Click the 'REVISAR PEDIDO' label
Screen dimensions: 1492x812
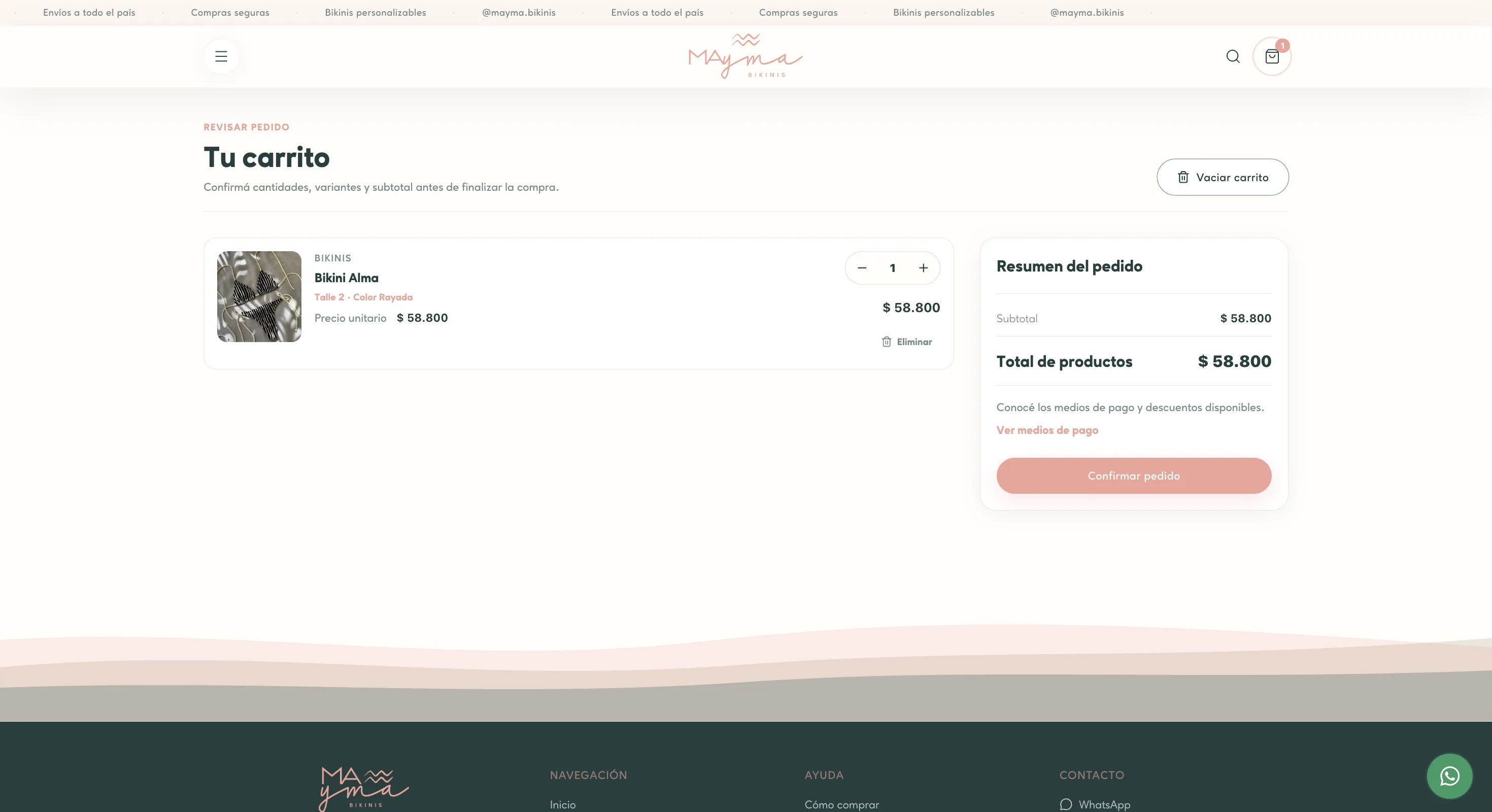pos(246,127)
